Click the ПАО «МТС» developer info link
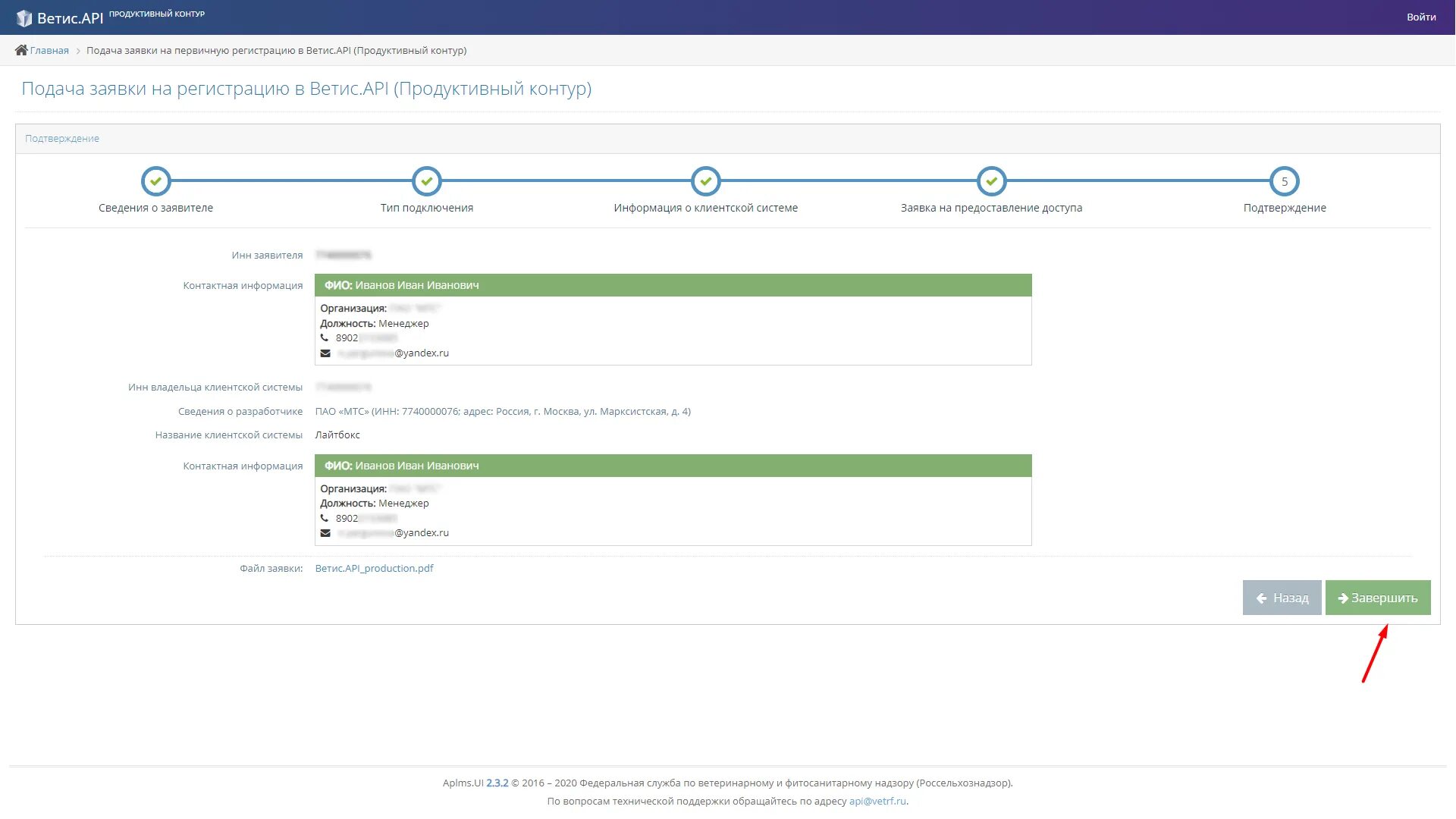The image size is (1456, 819). tap(502, 411)
